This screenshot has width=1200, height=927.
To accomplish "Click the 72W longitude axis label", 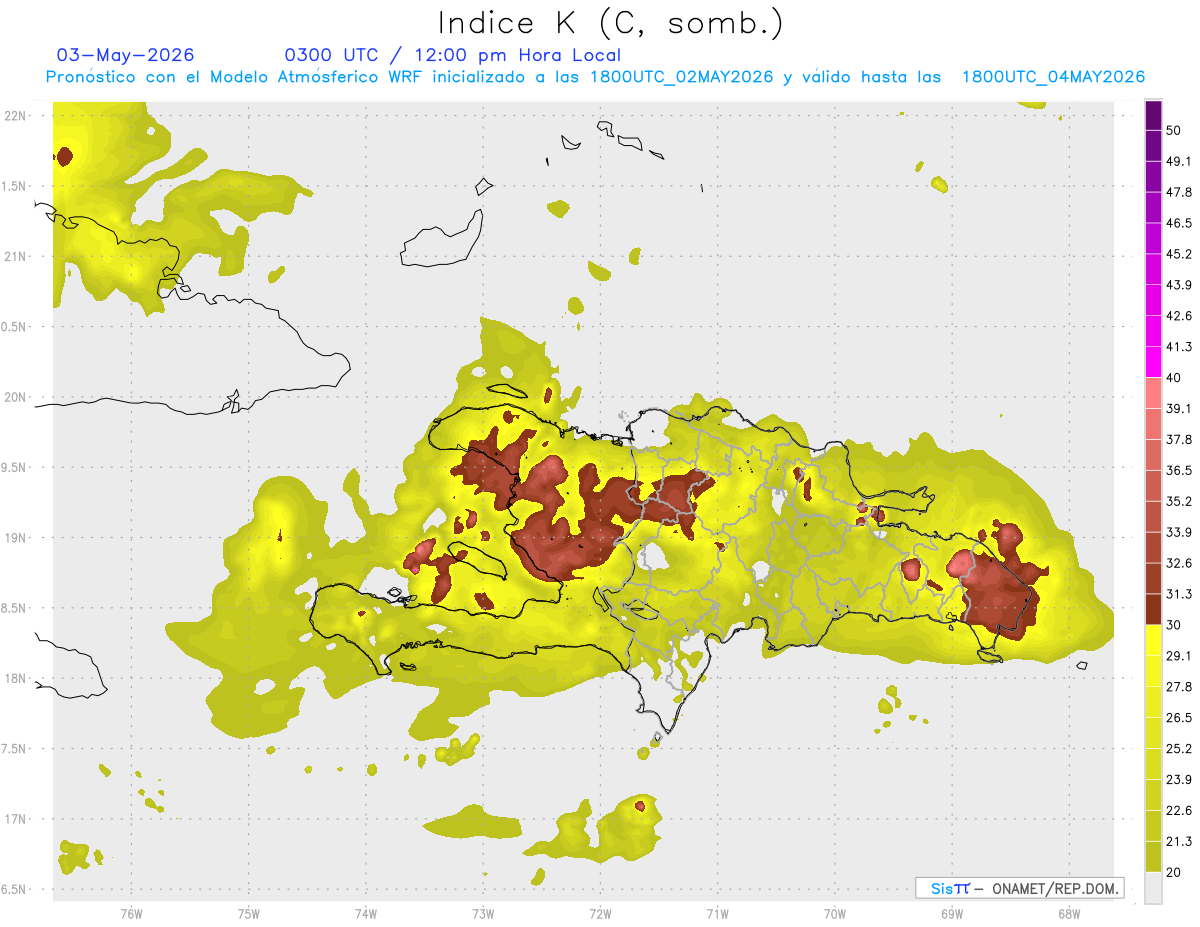I will pyautogui.click(x=600, y=914).
